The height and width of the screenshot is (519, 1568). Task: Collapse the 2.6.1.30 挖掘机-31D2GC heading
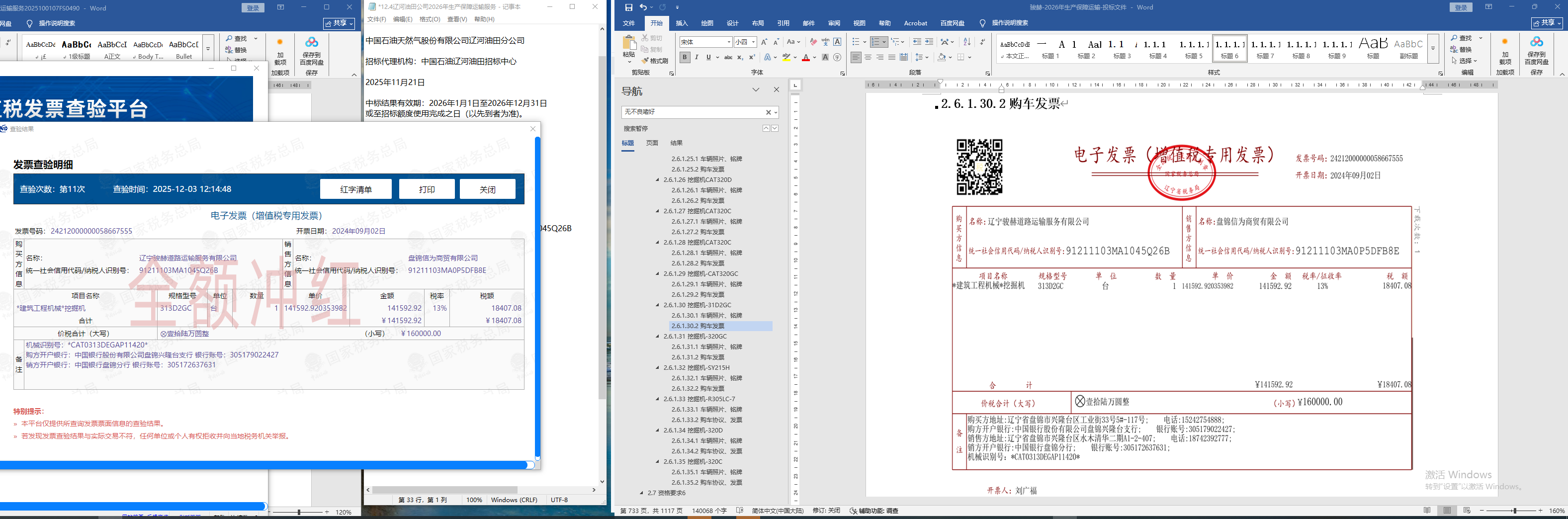[x=657, y=305]
